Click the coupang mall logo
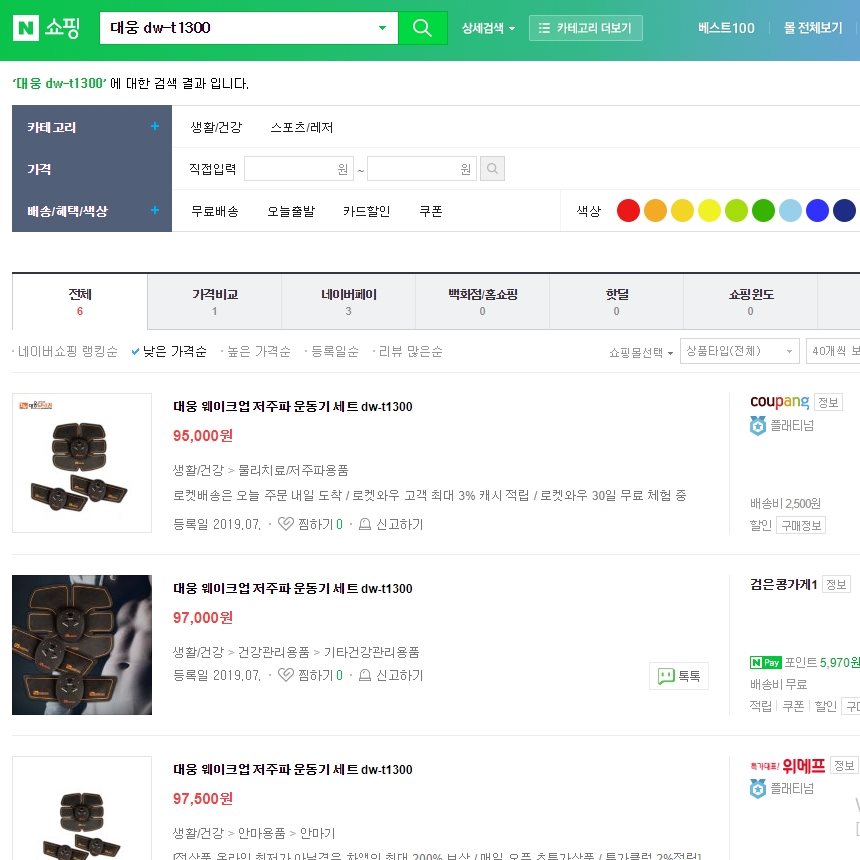The width and height of the screenshot is (860, 860). pyautogui.click(x=779, y=402)
